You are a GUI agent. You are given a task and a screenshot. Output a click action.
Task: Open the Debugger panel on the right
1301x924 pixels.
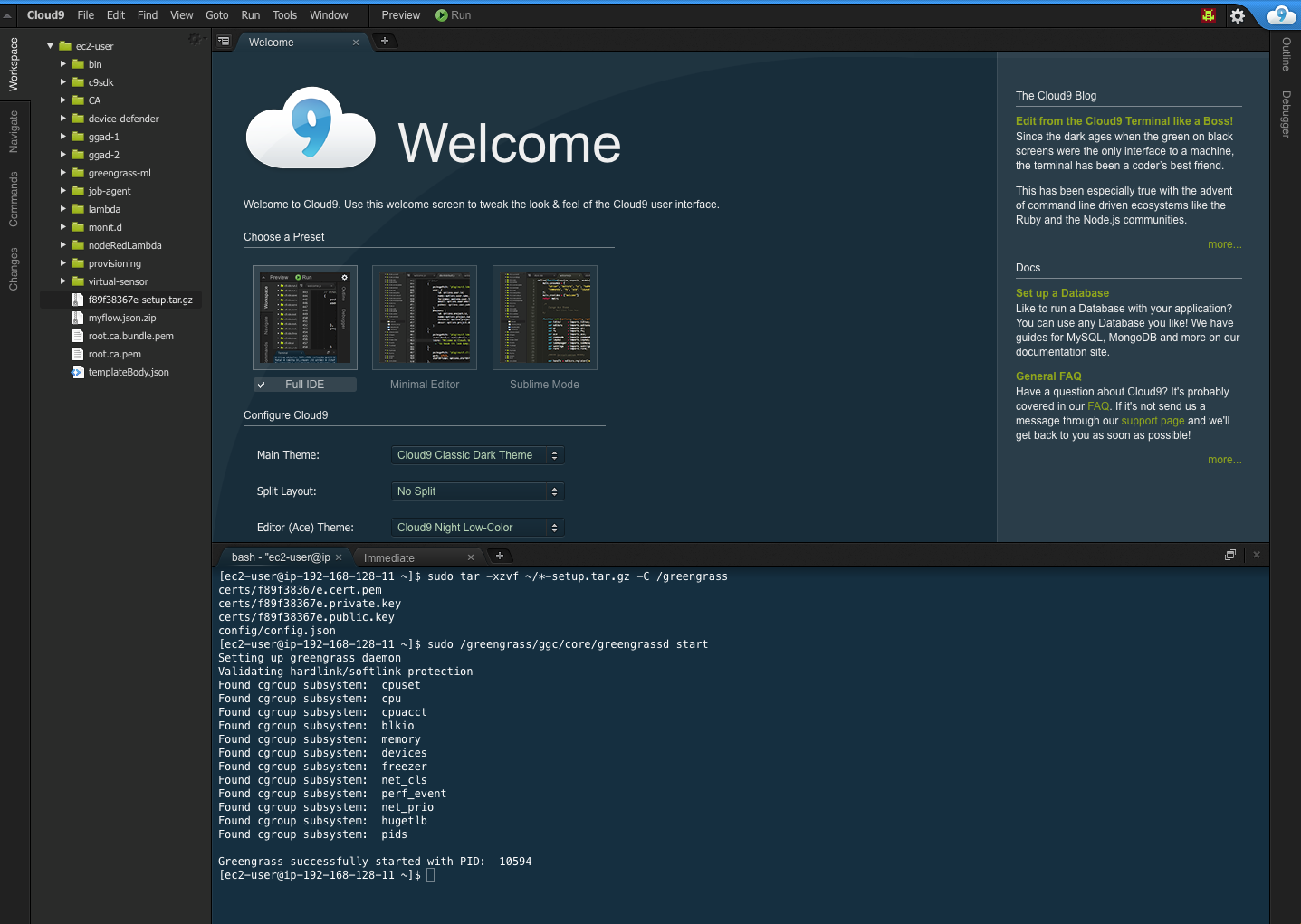click(1286, 114)
